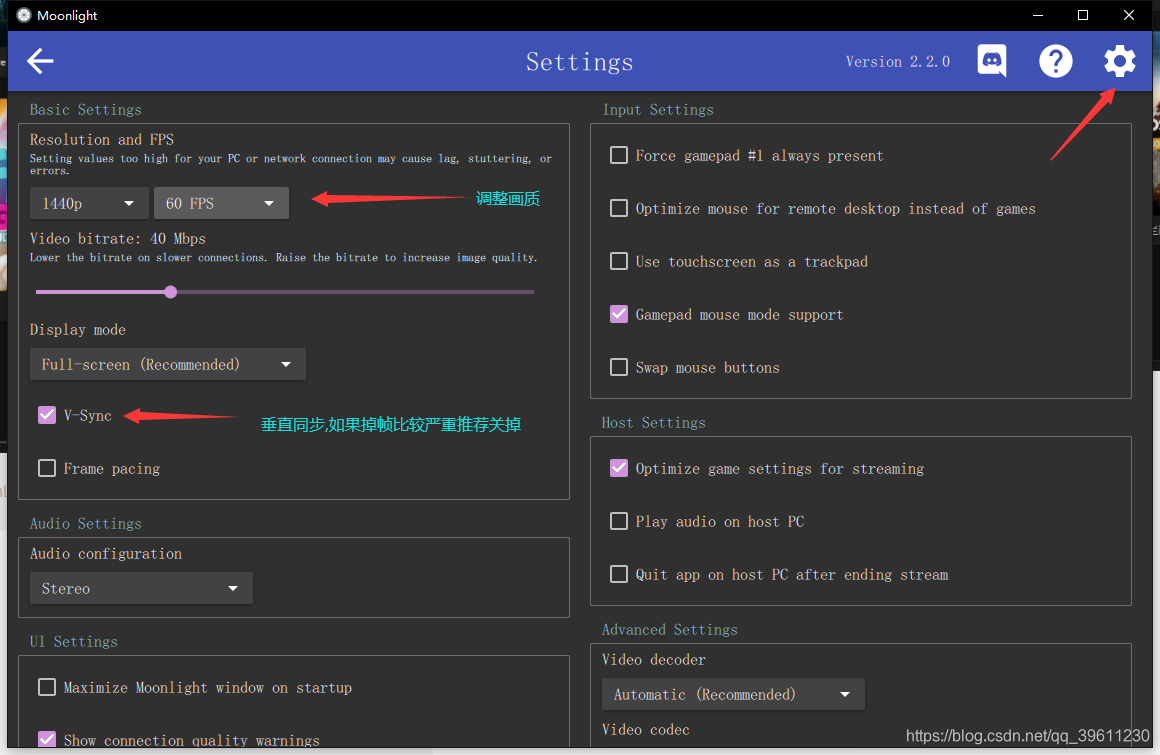1160x755 pixels.
Task: Click the Host Settings section heading
Action: click(653, 422)
